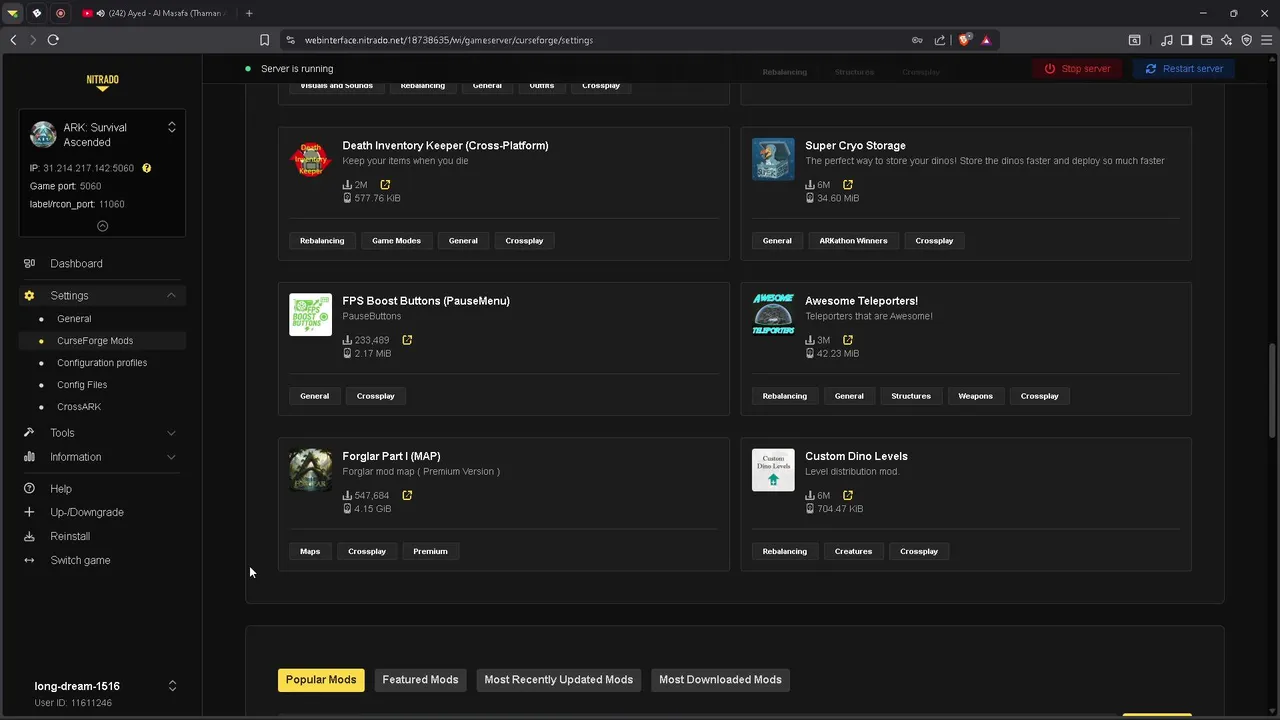Click the ARK game icon in server card

tap(43, 134)
